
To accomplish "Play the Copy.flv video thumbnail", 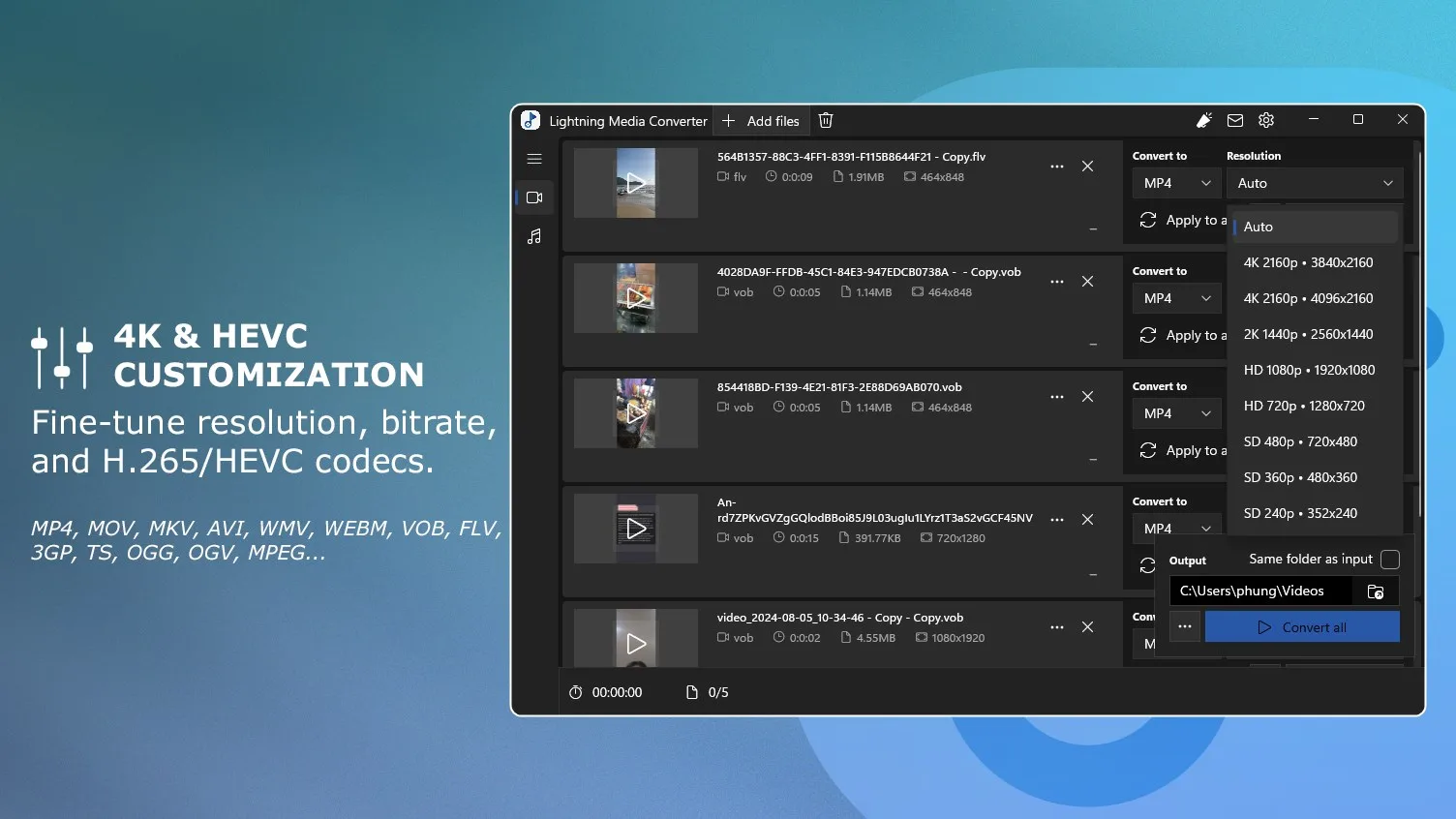I will tap(636, 183).
